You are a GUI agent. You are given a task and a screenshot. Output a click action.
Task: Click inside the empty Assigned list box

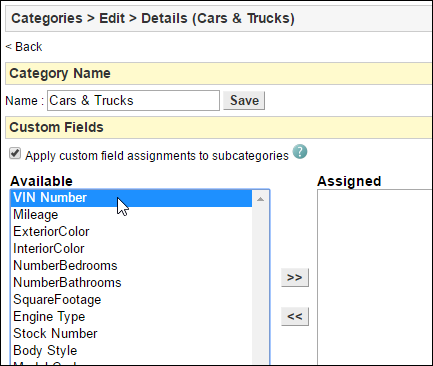click(x=375, y=277)
